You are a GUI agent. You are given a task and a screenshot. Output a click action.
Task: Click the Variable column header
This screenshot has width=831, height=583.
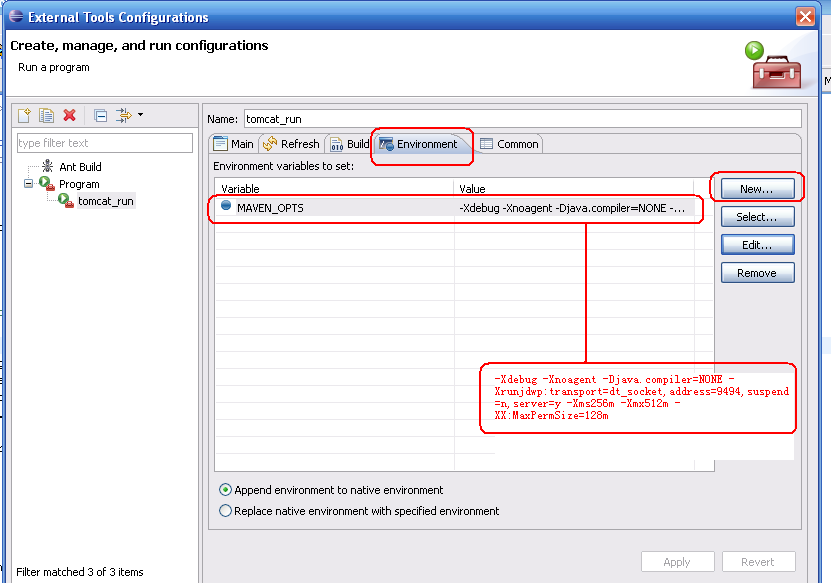pyautogui.click(x=334, y=189)
